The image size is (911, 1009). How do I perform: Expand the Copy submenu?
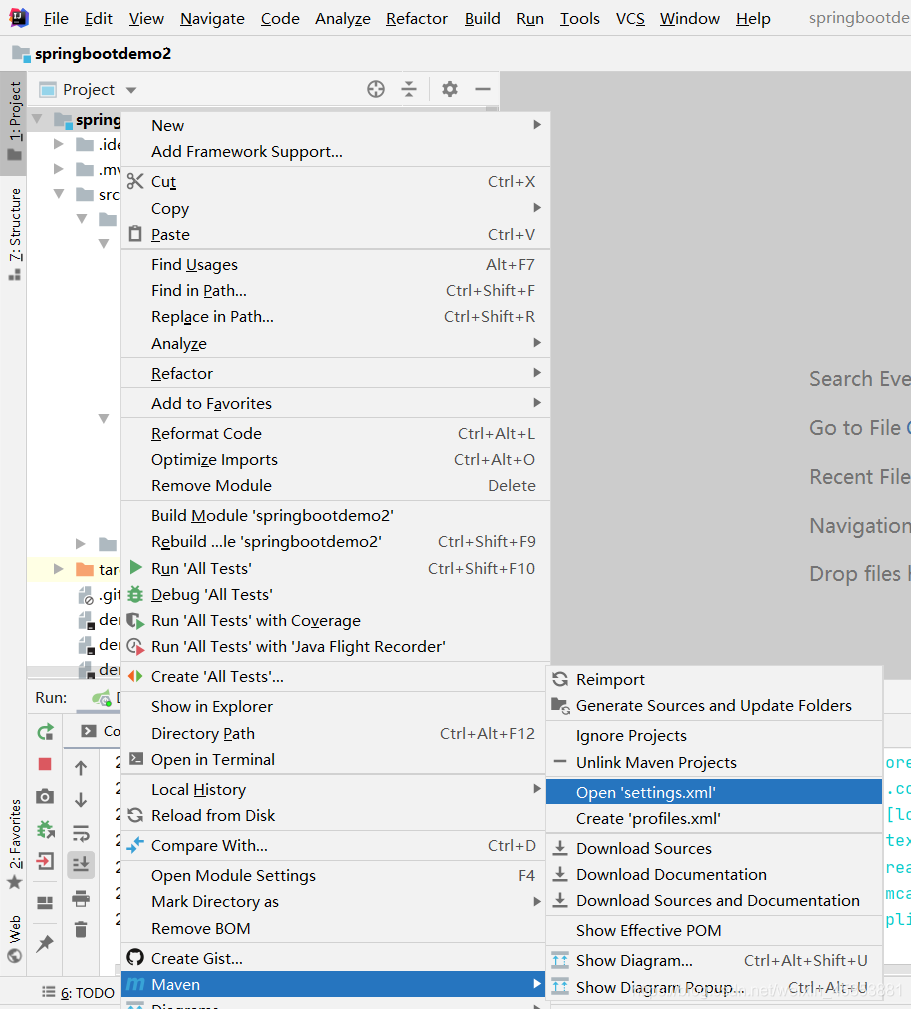(335, 208)
